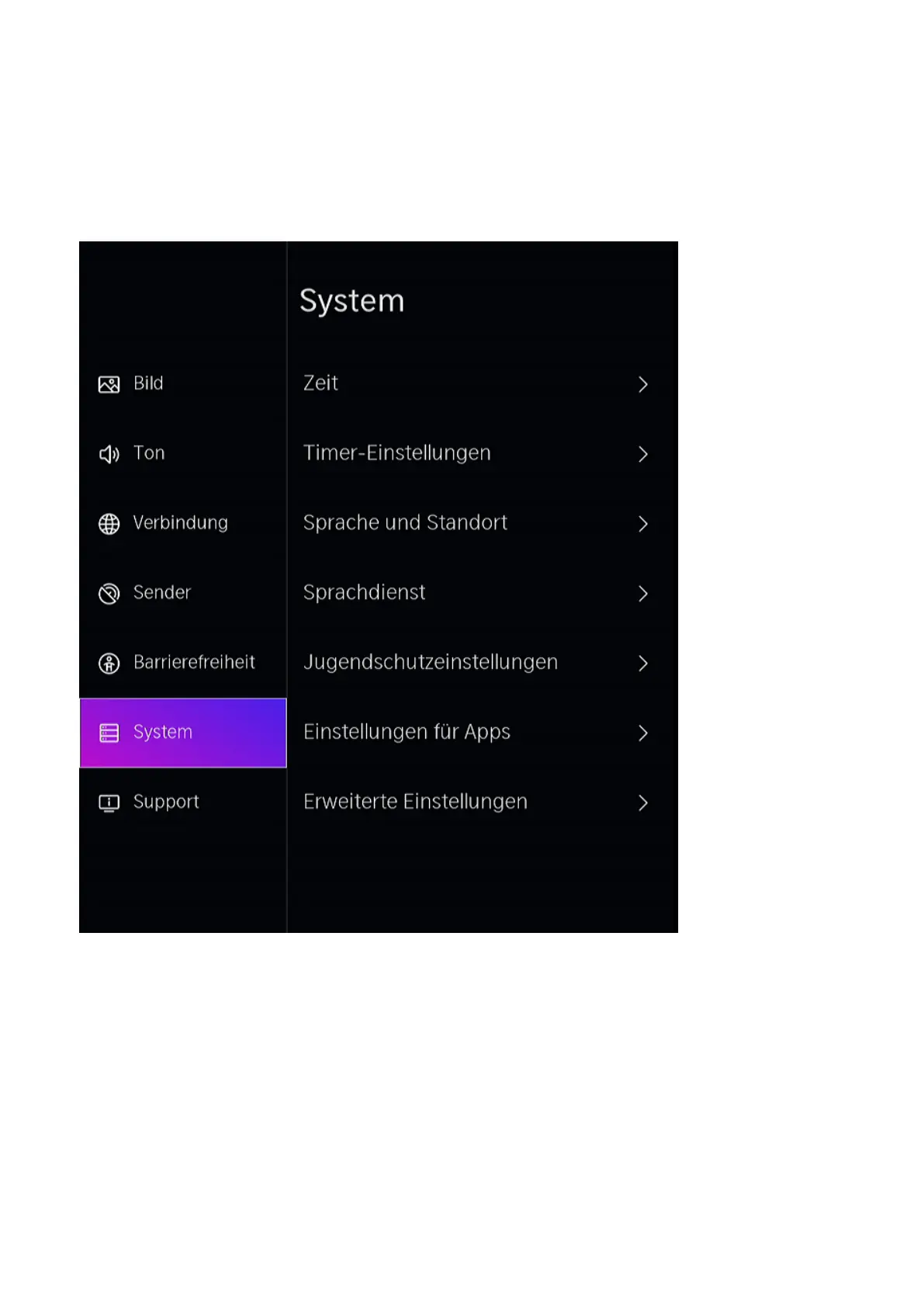Click the Sender satellite dish icon
The width and height of the screenshot is (924, 1307).
point(109,594)
